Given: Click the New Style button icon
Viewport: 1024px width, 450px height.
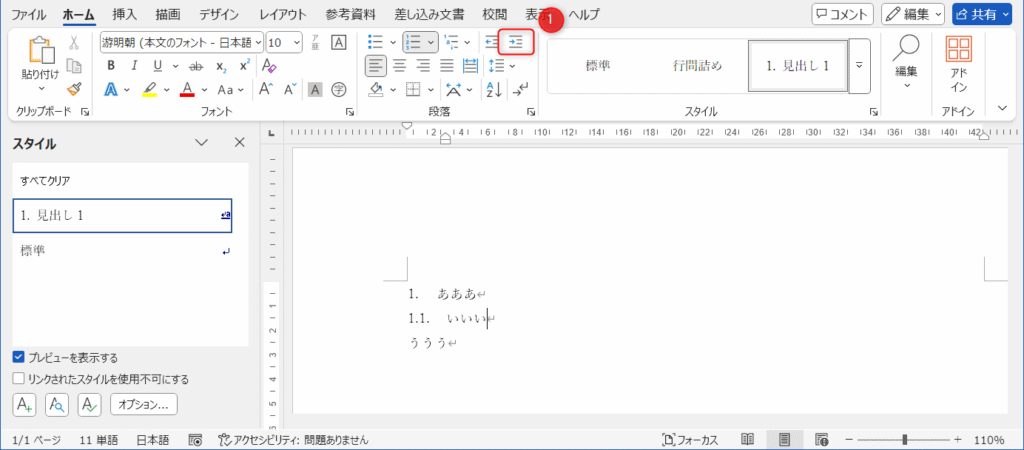Looking at the screenshot, I should (x=25, y=405).
